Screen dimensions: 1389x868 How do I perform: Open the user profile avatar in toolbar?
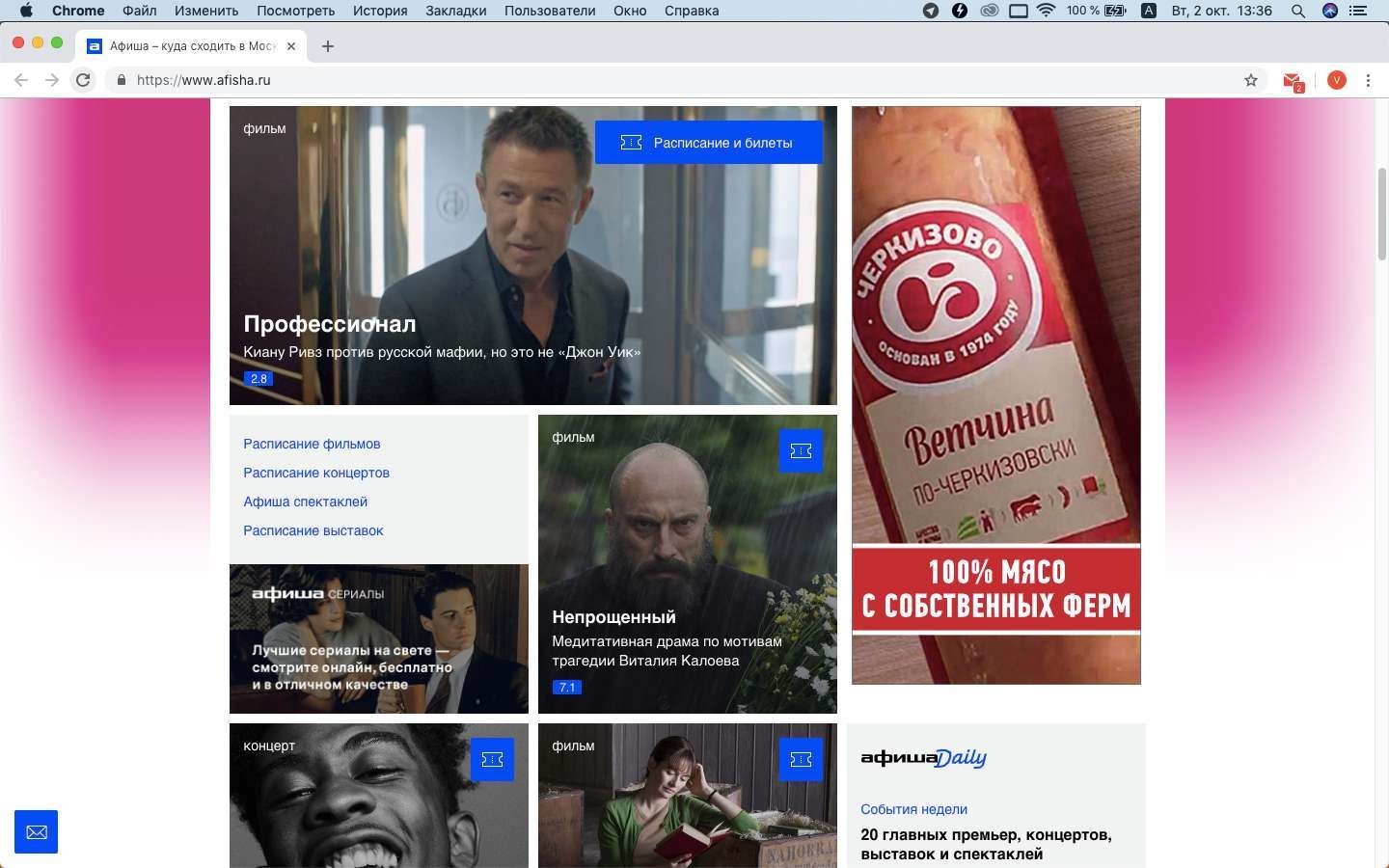pyautogui.click(x=1336, y=80)
